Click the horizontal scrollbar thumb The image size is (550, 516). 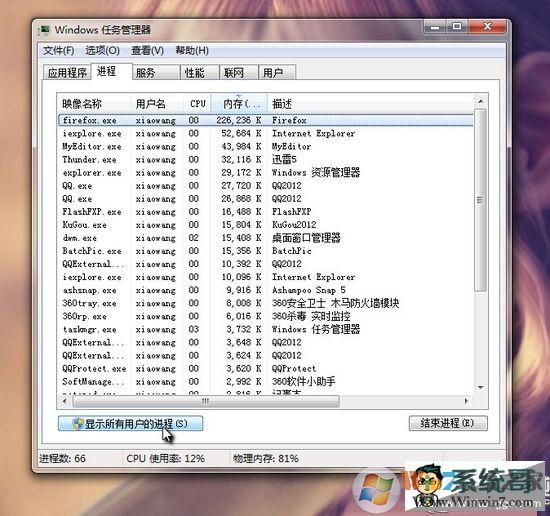point(206,401)
